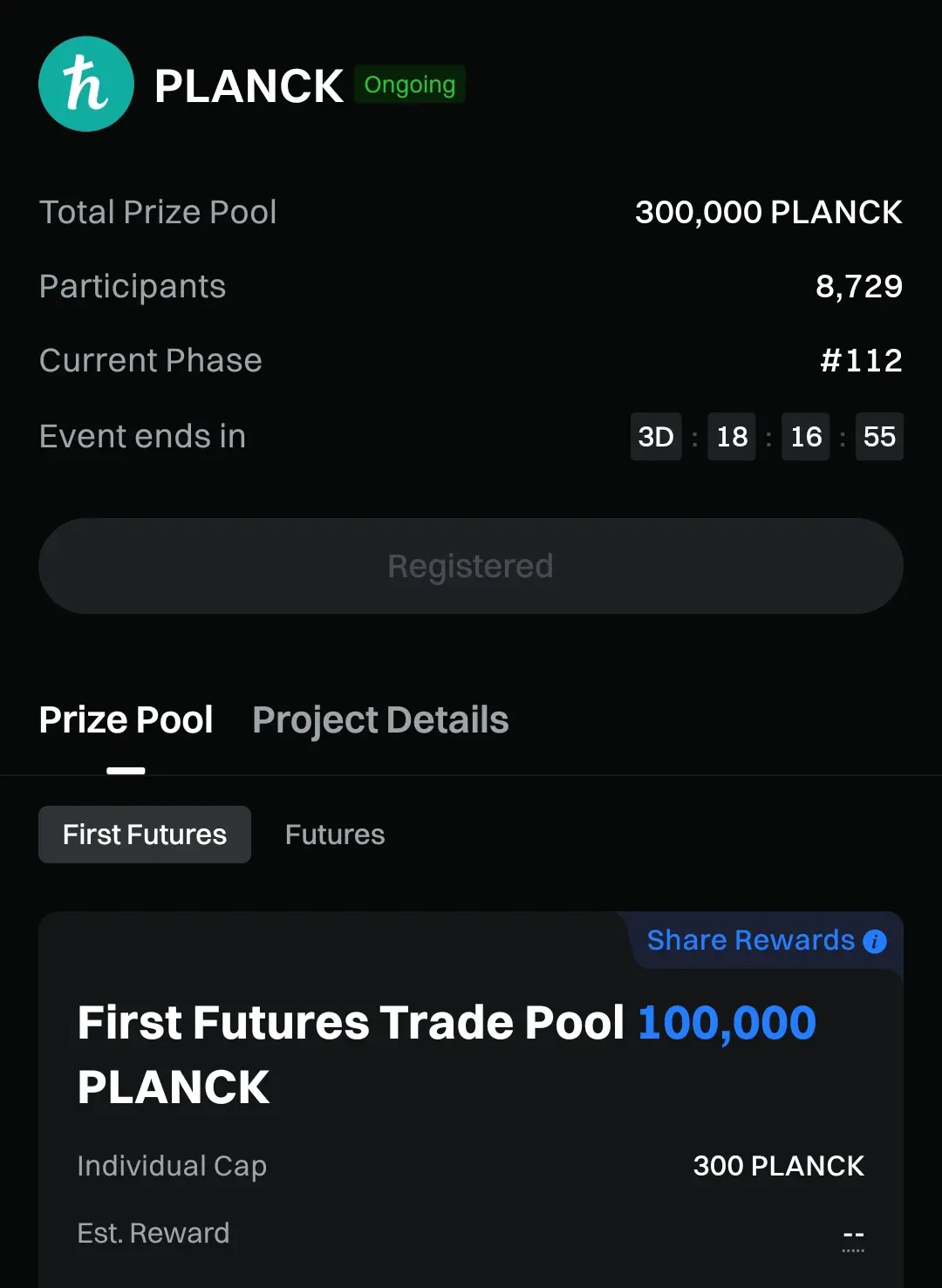Click the Share Rewards info icon

coord(875,942)
